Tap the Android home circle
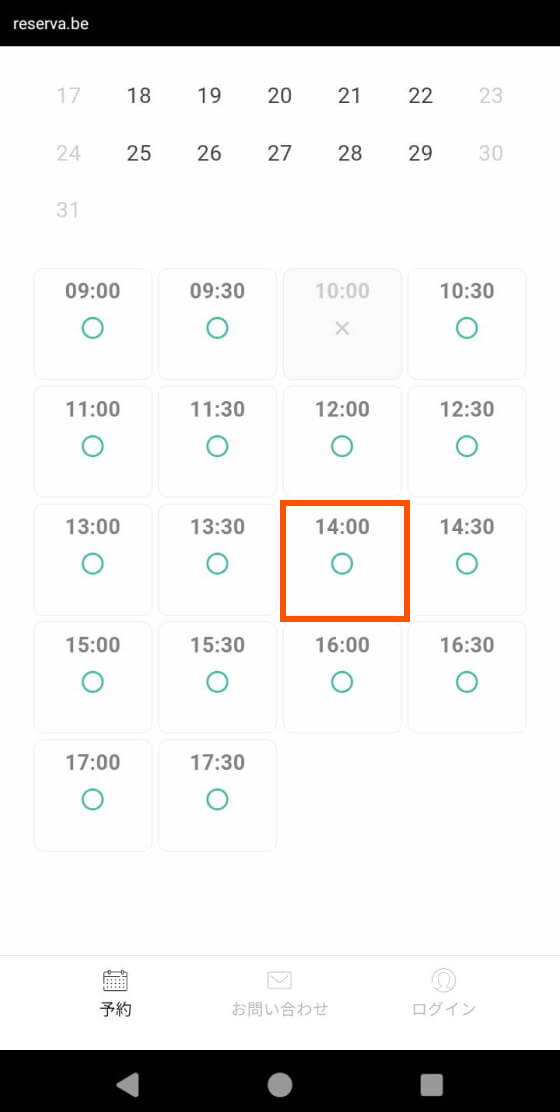Screen dimensions: 560x1112 coord(280,1084)
